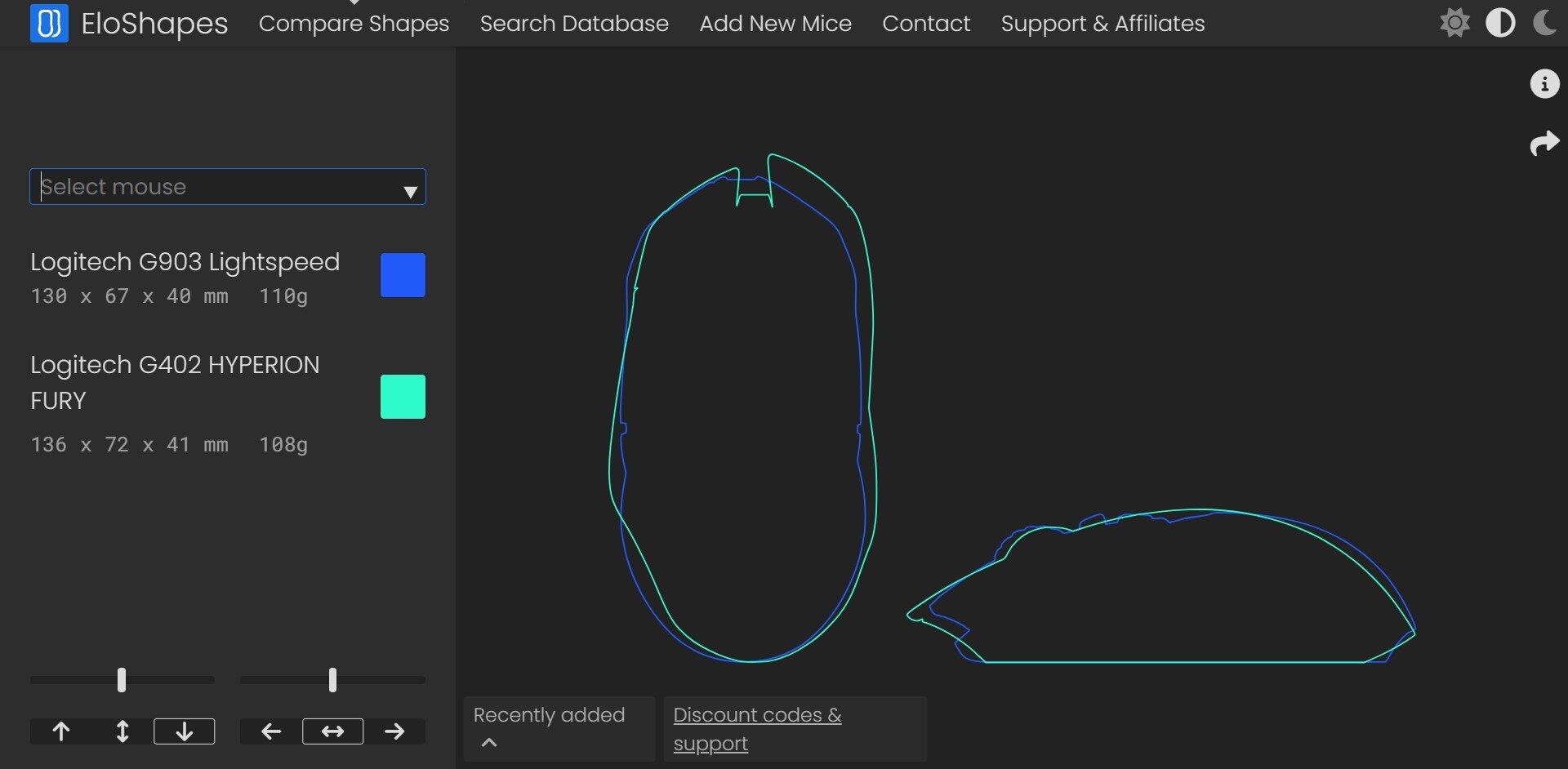Adjust the horizontal offset slider
Screen dimensions: 1568x769
(332, 680)
